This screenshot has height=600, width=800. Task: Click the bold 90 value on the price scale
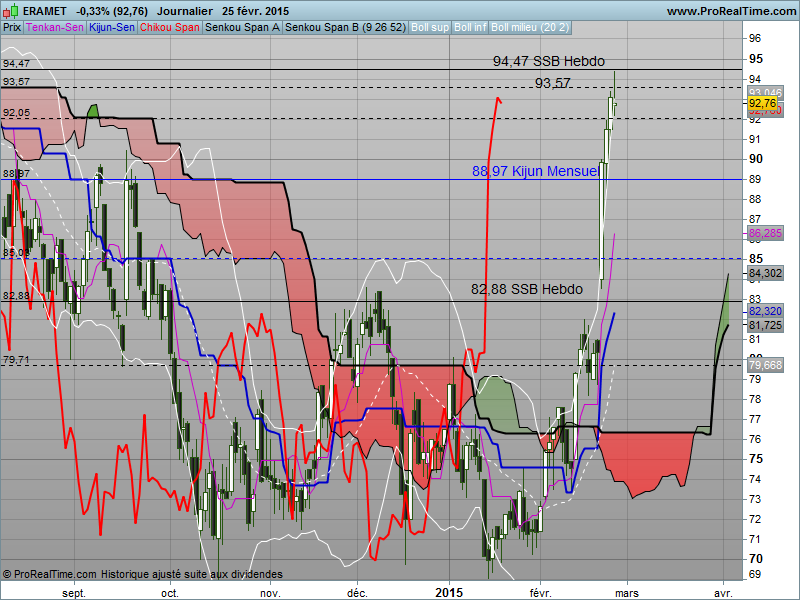point(756,159)
